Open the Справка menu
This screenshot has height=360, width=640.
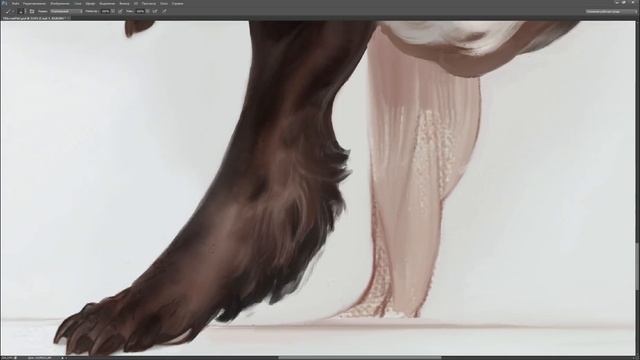tap(178, 4)
